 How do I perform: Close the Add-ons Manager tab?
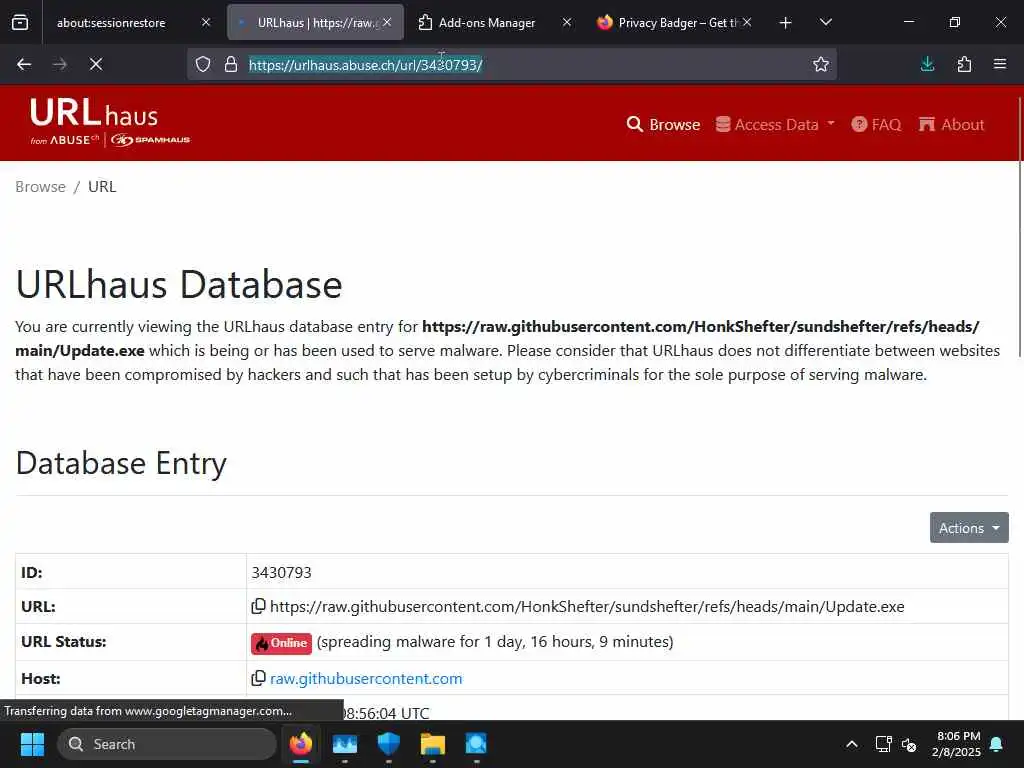coord(567,22)
